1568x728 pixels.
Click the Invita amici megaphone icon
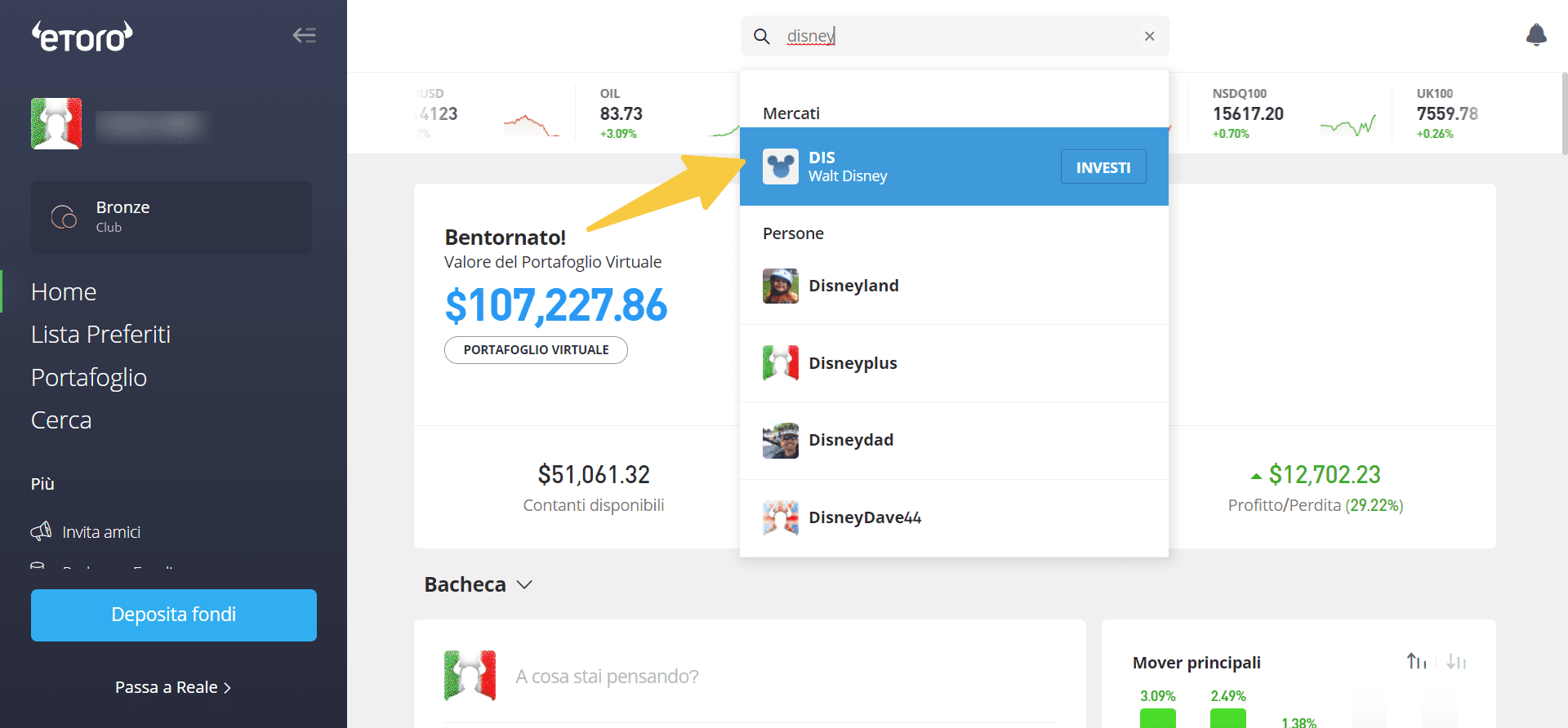click(41, 531)
